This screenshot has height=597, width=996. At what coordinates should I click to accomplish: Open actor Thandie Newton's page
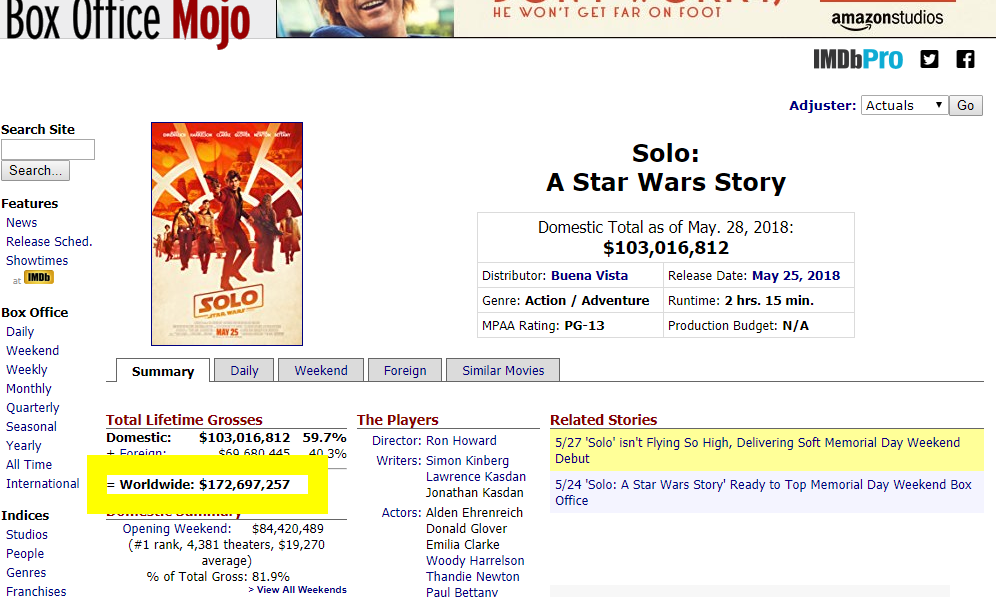pyautogui.click(x=473, y=577)
